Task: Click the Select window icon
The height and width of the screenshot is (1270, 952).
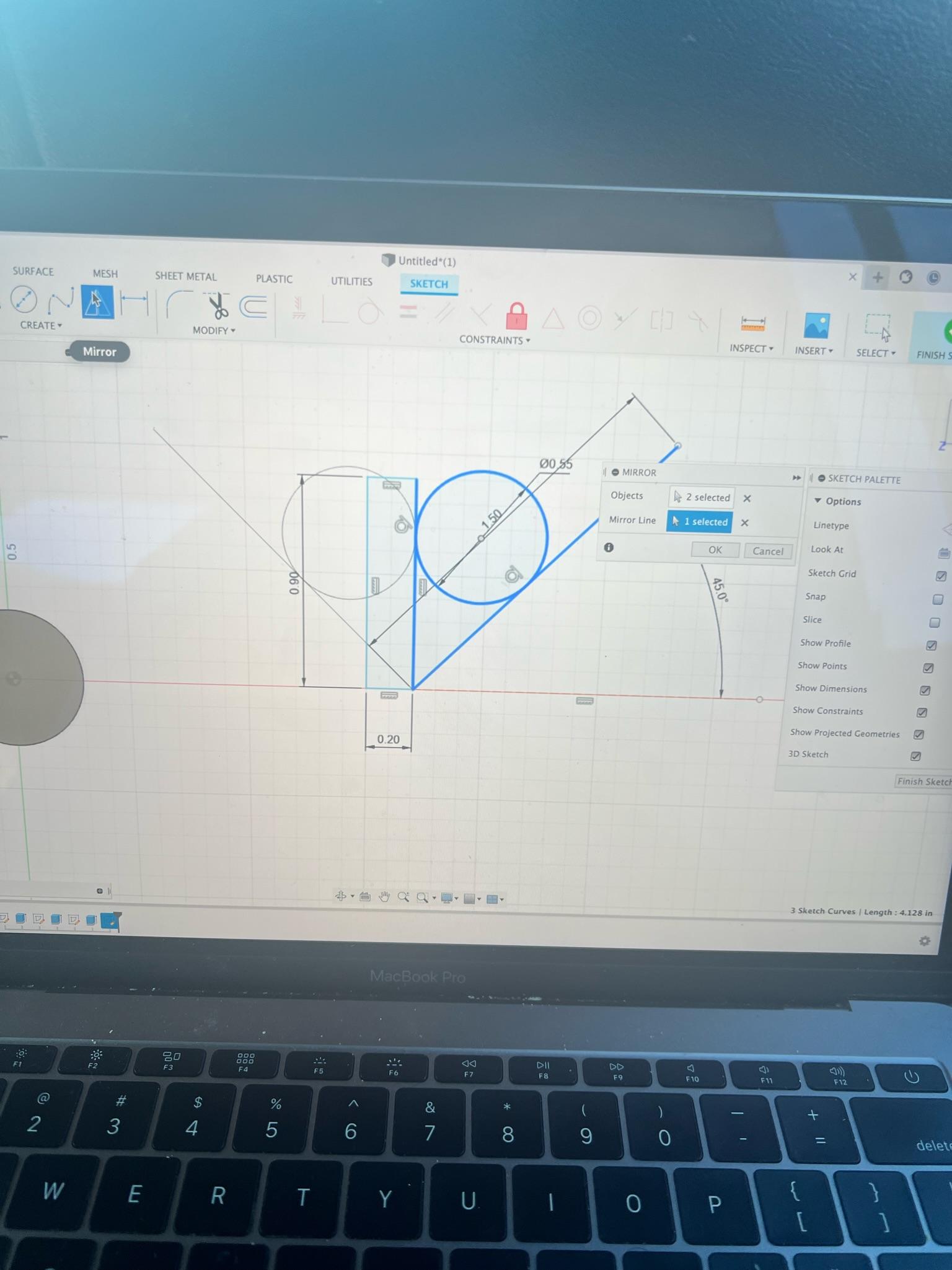Action: click(878, 328)
